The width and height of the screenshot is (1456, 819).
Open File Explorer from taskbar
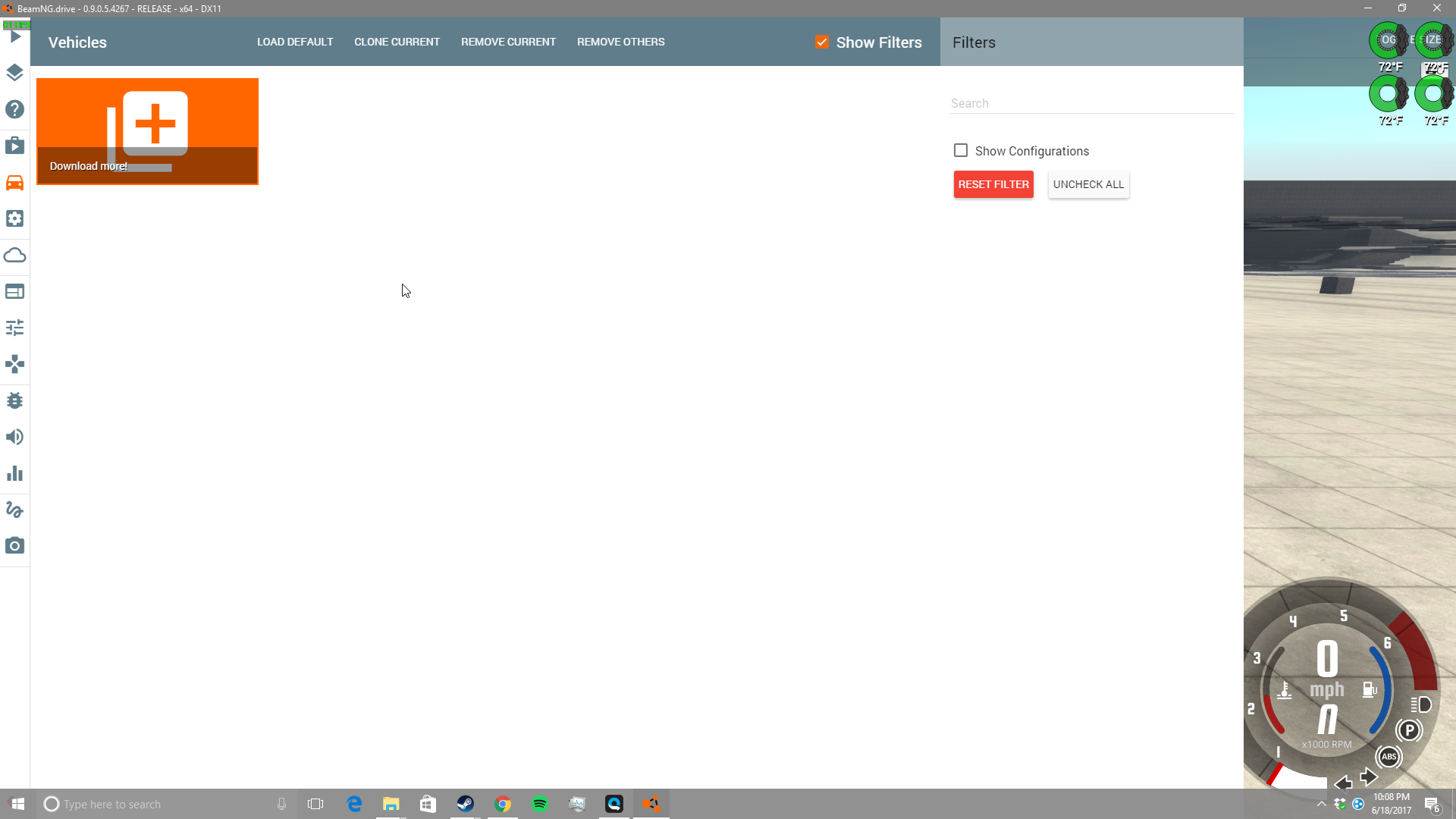point(391,804)
